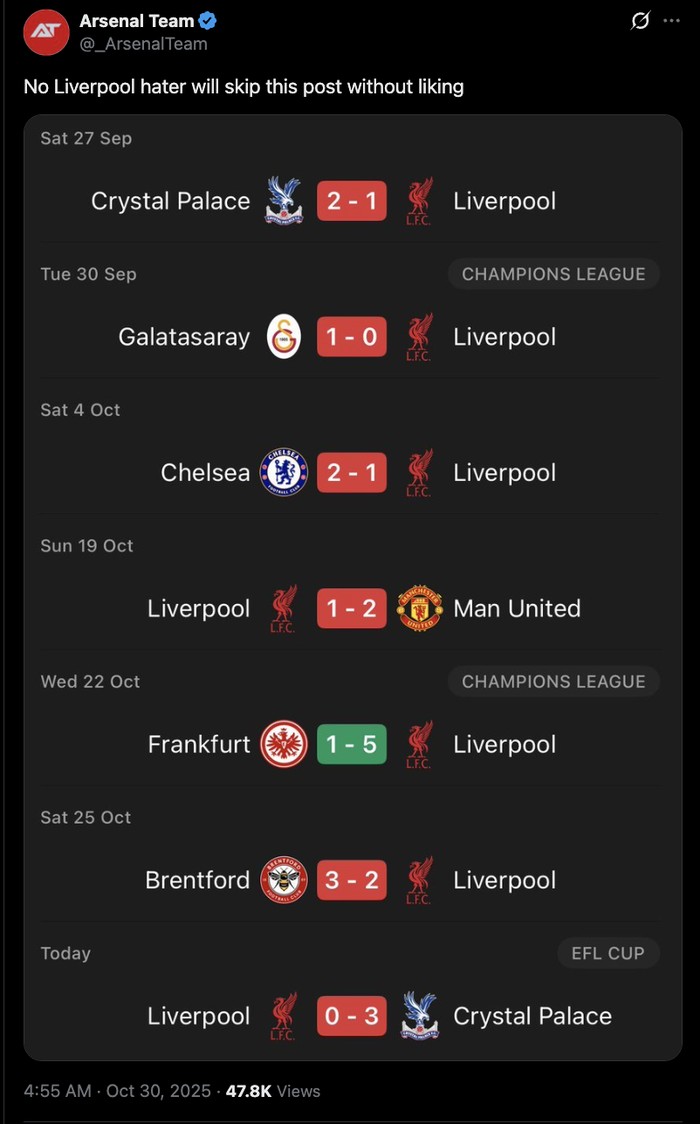
Task: Click the Man United crest in the 19 Oct match
Action: click(419, 608)
